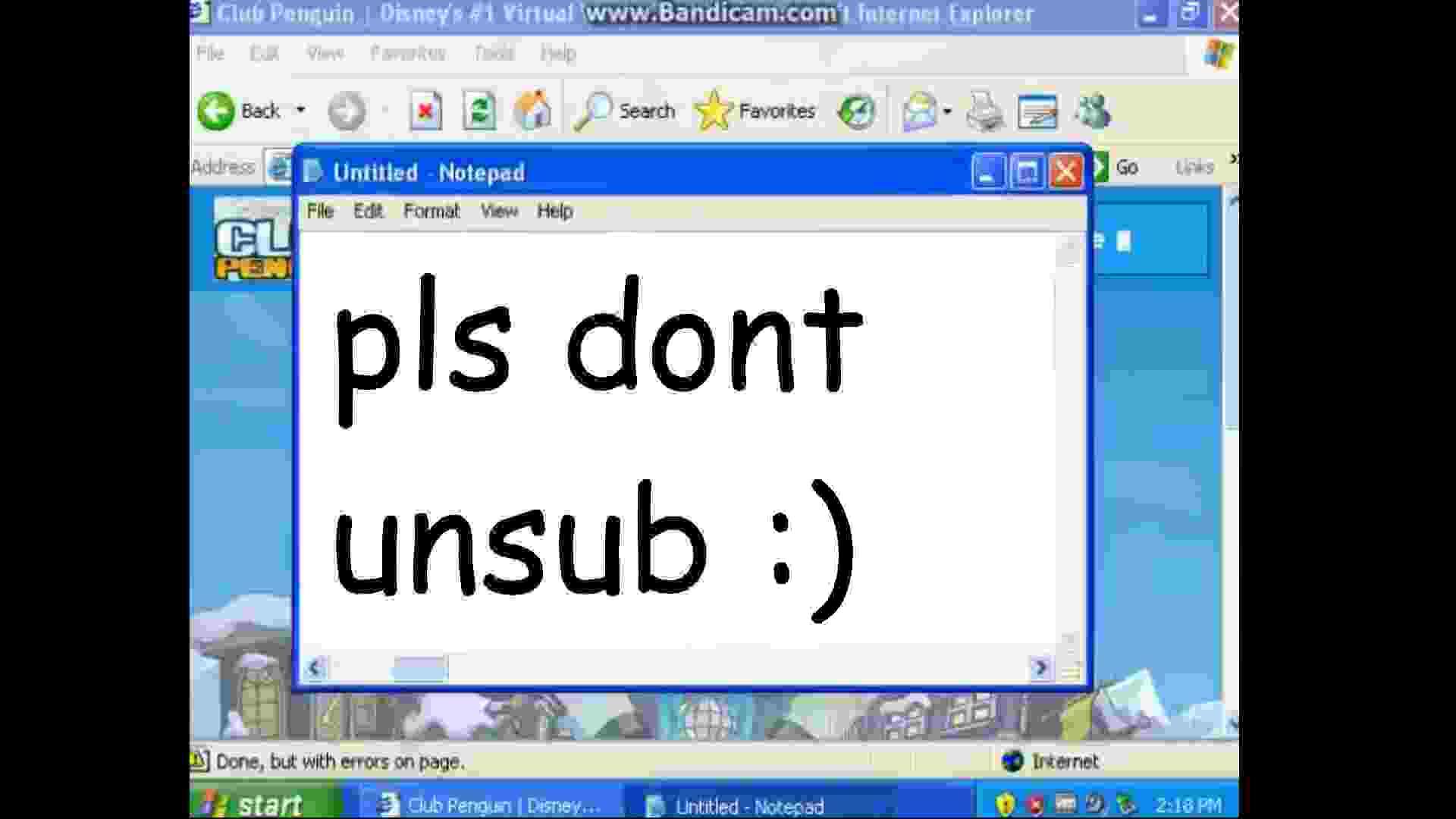The image size is (1456, 819).
Task: Open the Back button history dropdown
Action: point(300,111)
